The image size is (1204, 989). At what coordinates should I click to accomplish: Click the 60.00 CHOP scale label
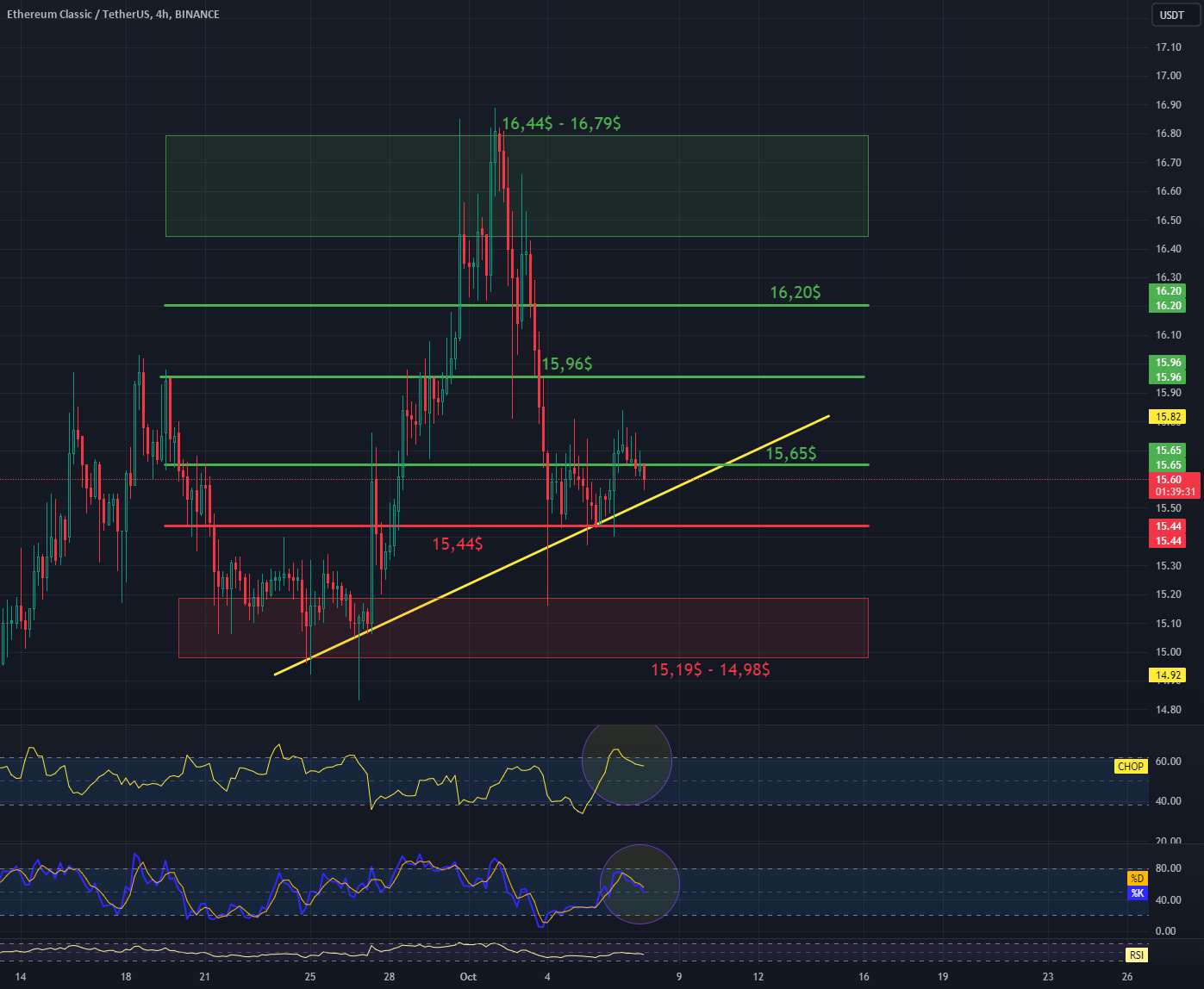pyautogui.click(x=1169, y=762)
